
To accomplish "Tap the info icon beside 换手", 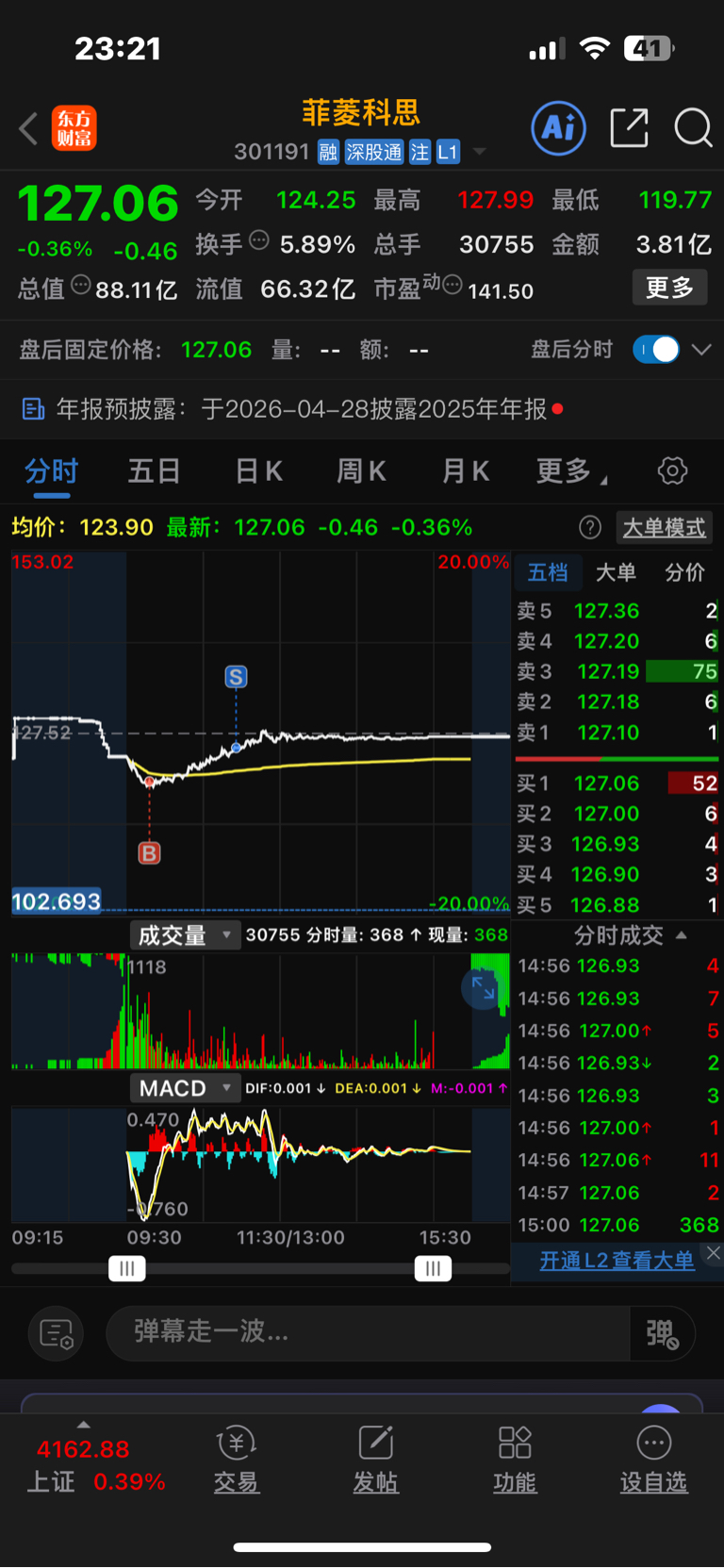I will [x=258, y=241].
